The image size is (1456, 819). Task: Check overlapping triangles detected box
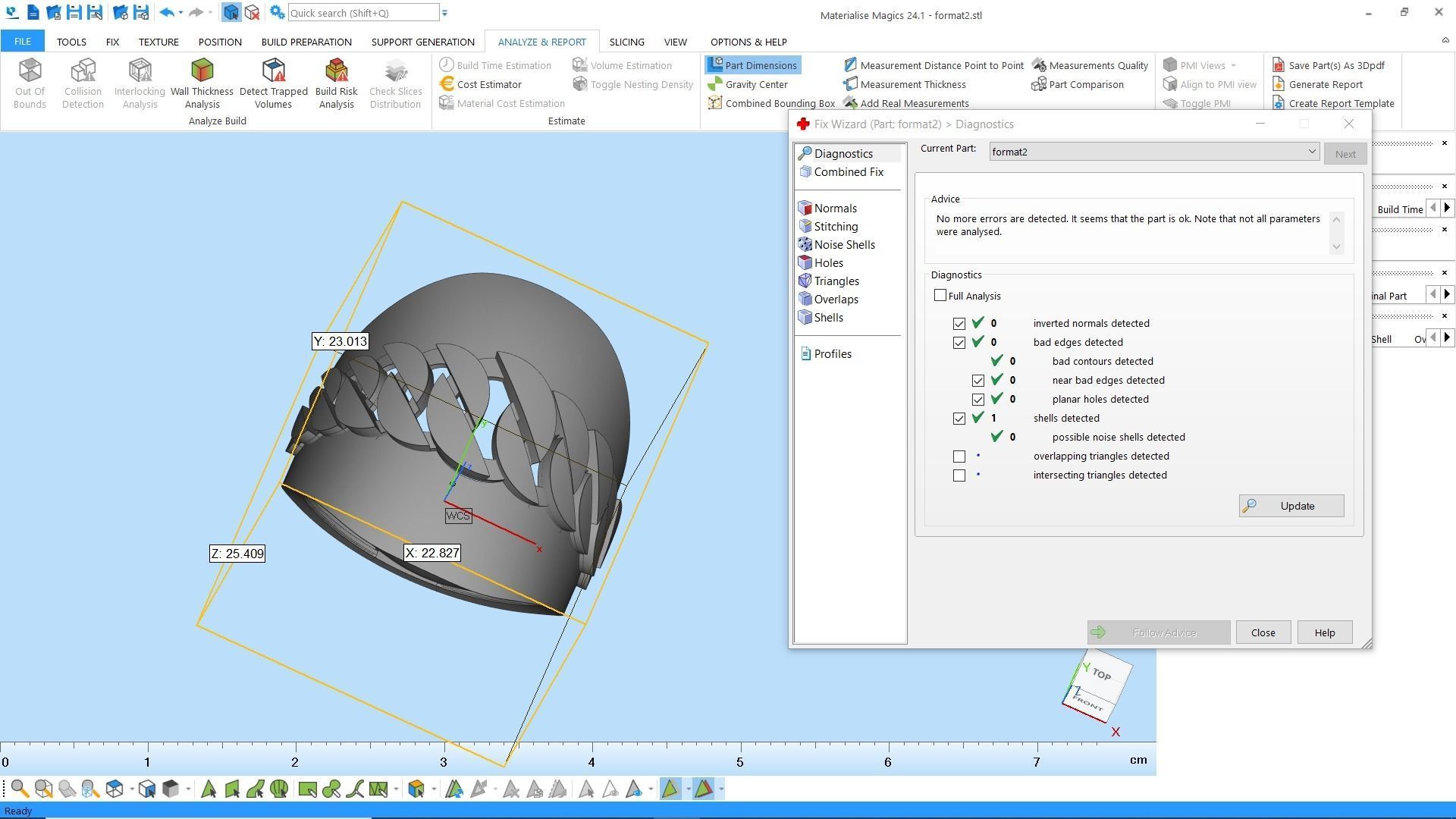[959, 457]
